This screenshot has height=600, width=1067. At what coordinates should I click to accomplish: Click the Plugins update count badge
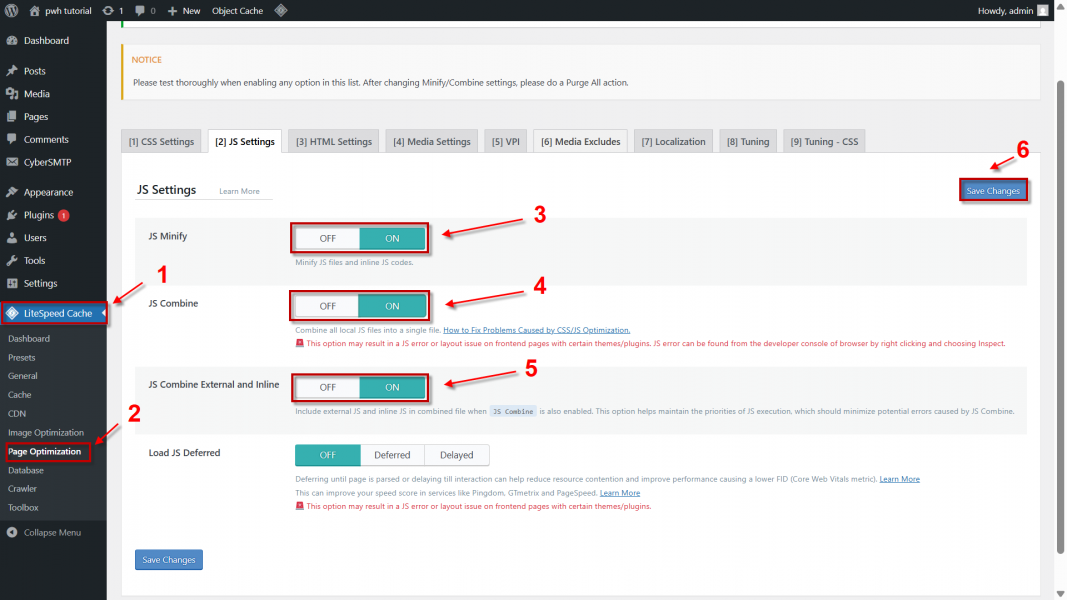coord(63,215)
